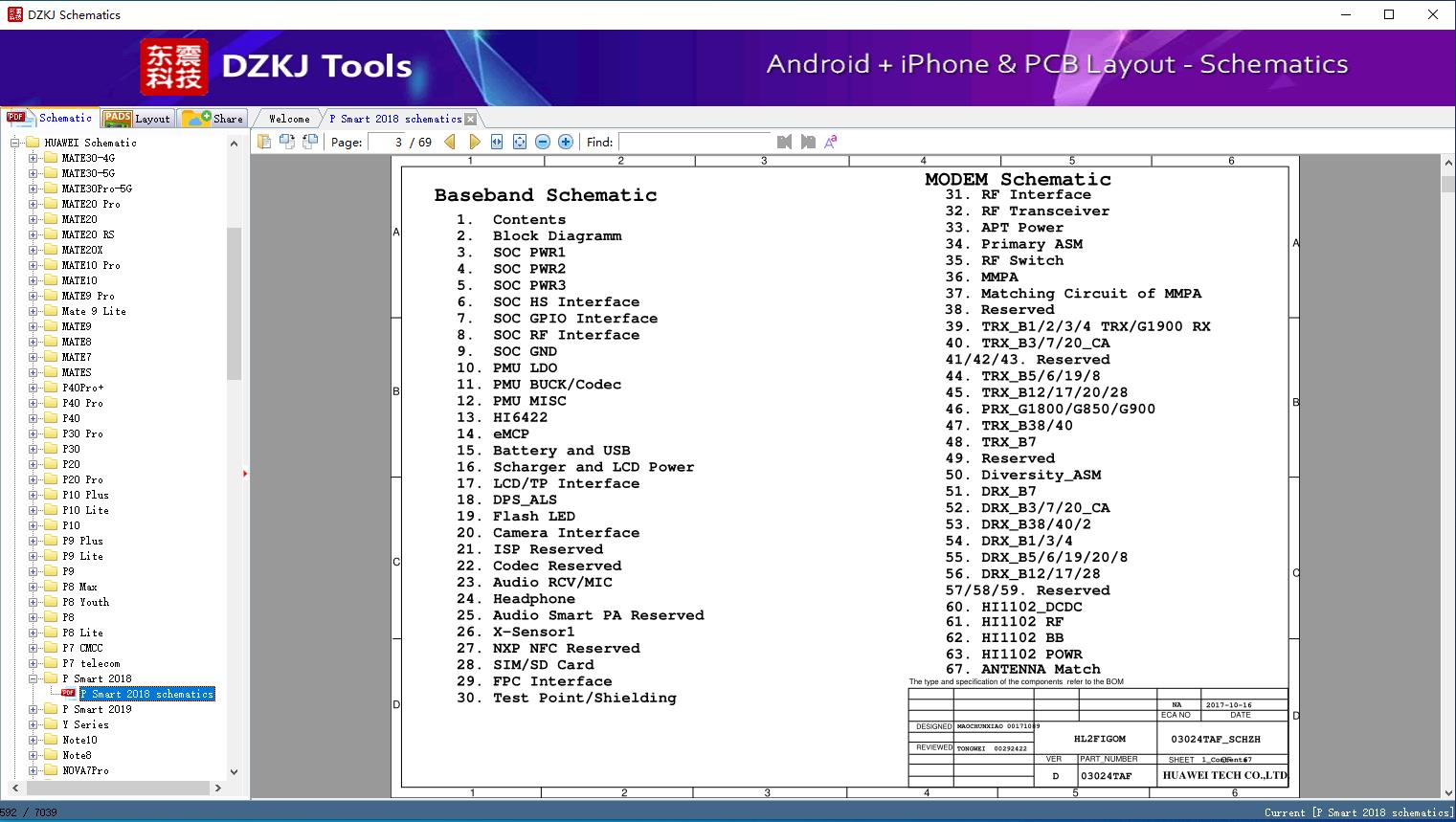Image resolution: width=1456 pixels, height=822 pixels.
Task: Expand the MATE20 Pro folder
Action: tap(33, 204)
